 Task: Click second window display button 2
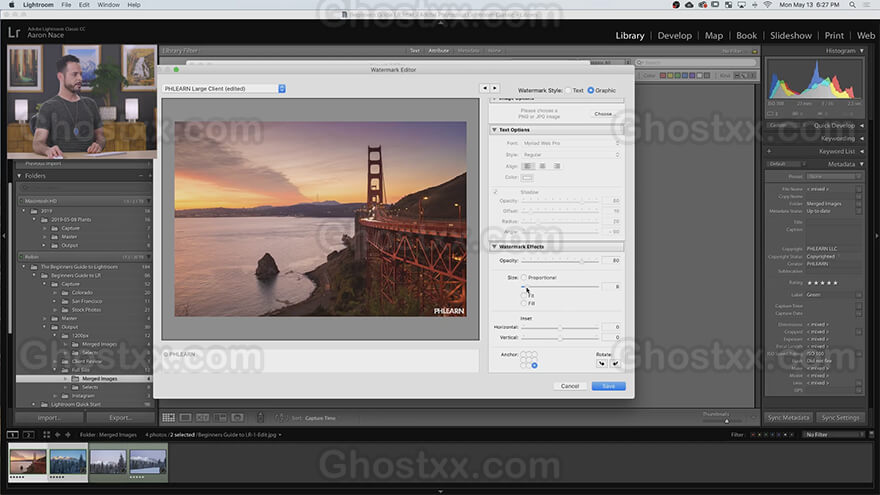tap(28, 434)
